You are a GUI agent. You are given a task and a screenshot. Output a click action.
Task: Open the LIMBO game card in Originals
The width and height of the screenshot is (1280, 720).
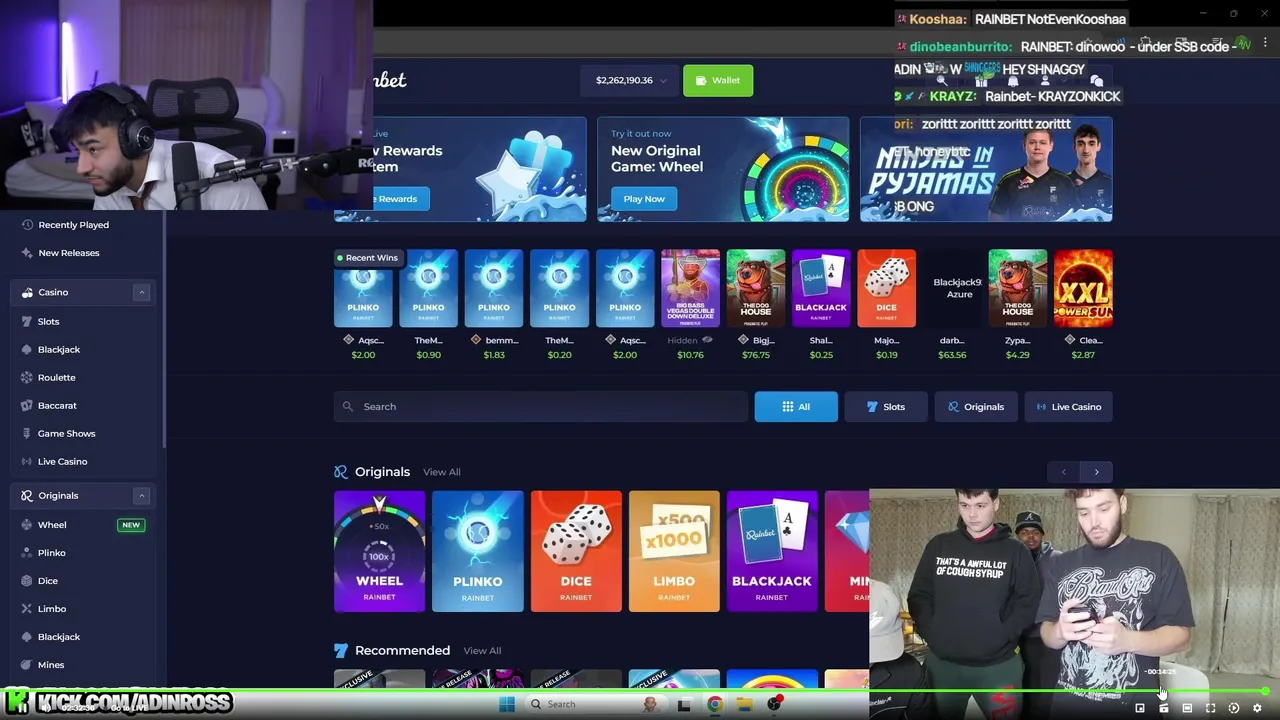coord(674,551)
